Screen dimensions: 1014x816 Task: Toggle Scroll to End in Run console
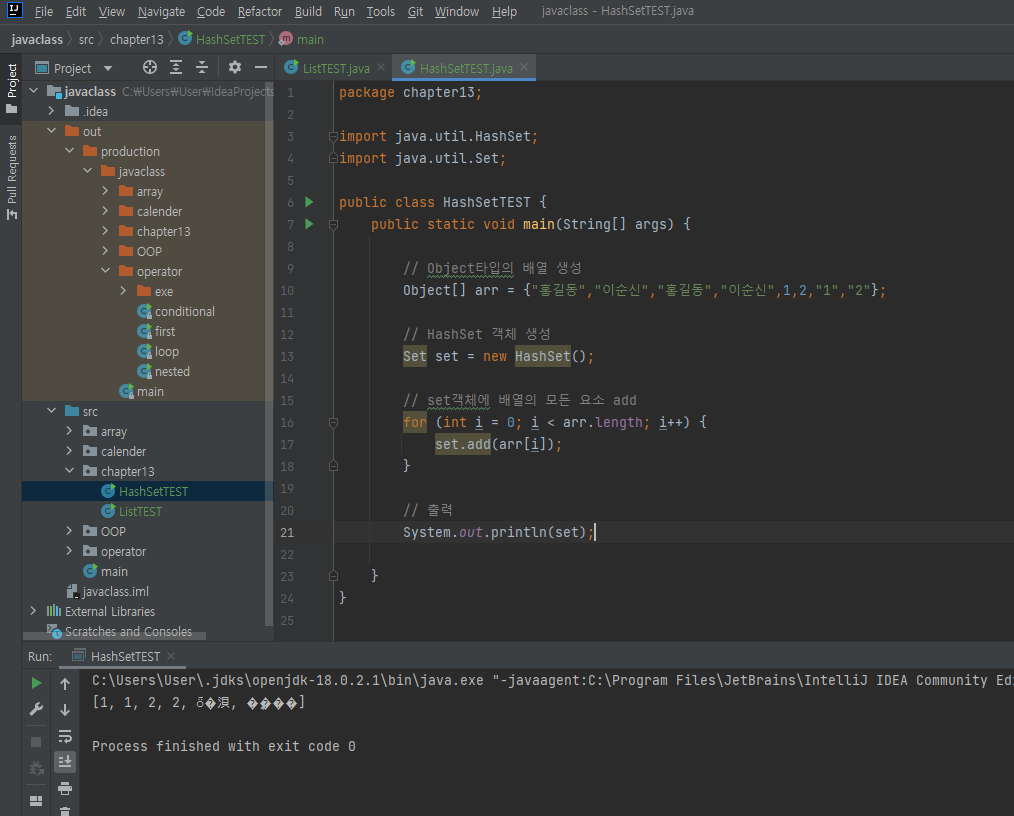(65, 762)
